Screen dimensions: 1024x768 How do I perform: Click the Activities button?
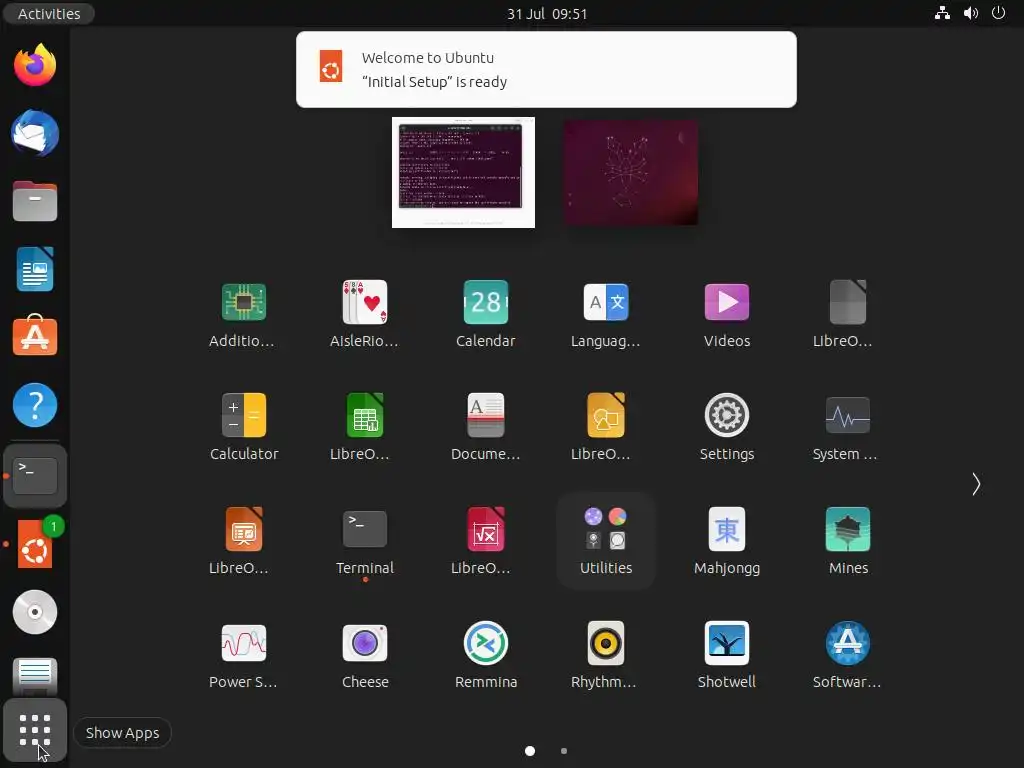tap(49, 14)
